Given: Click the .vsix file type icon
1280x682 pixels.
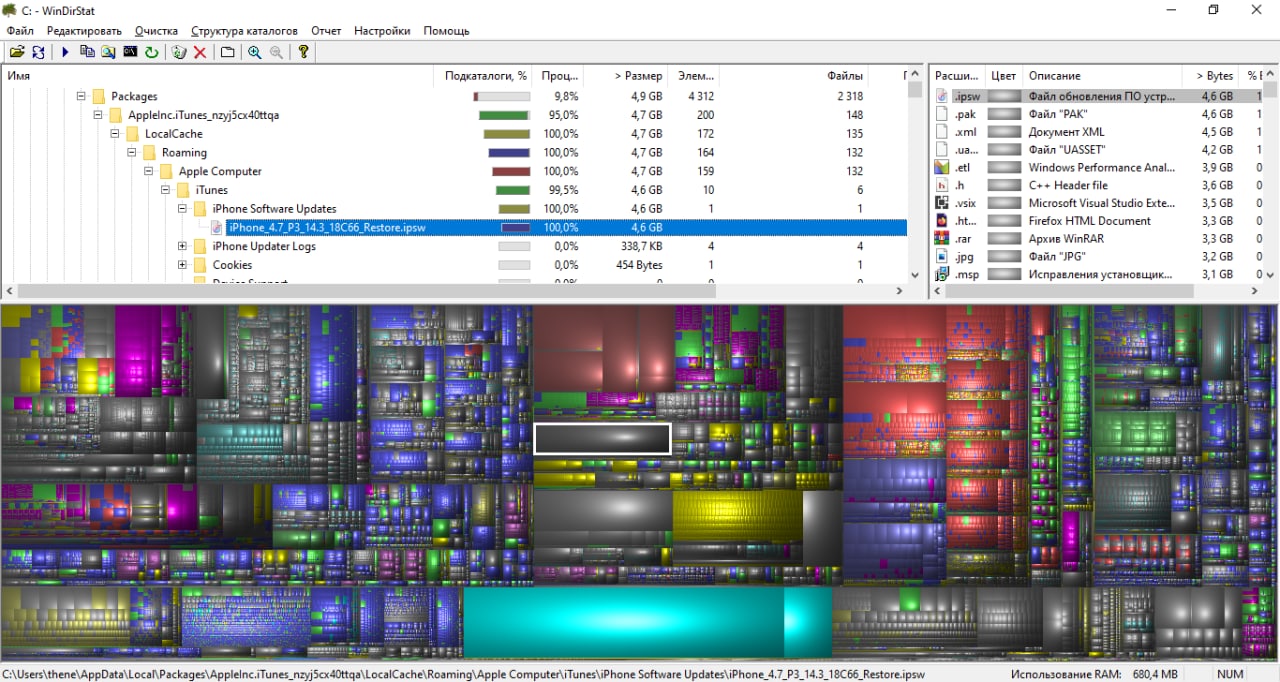Looking at the screenshot, I should [x=941, y=203].
